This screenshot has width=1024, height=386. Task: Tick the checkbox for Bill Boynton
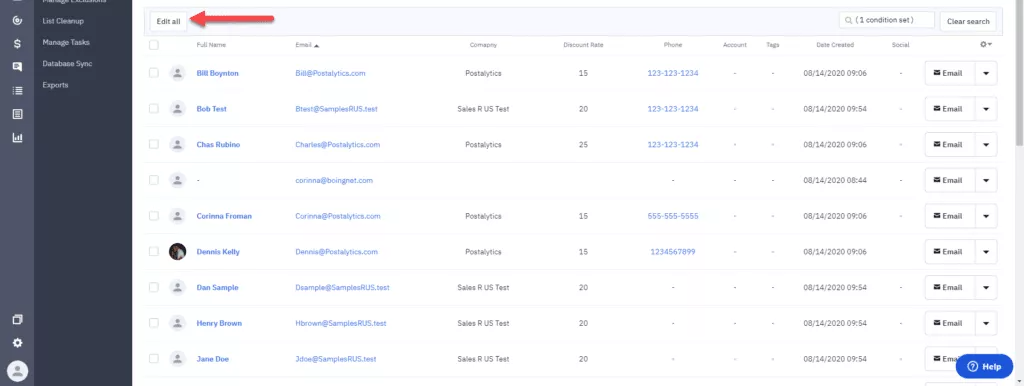click(153, 73)
